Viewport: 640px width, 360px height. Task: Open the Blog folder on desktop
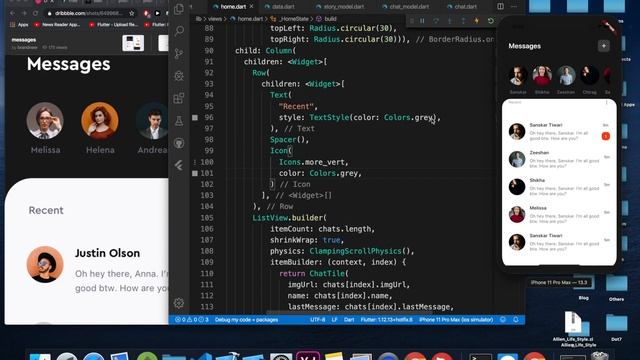tap(584, 287)
